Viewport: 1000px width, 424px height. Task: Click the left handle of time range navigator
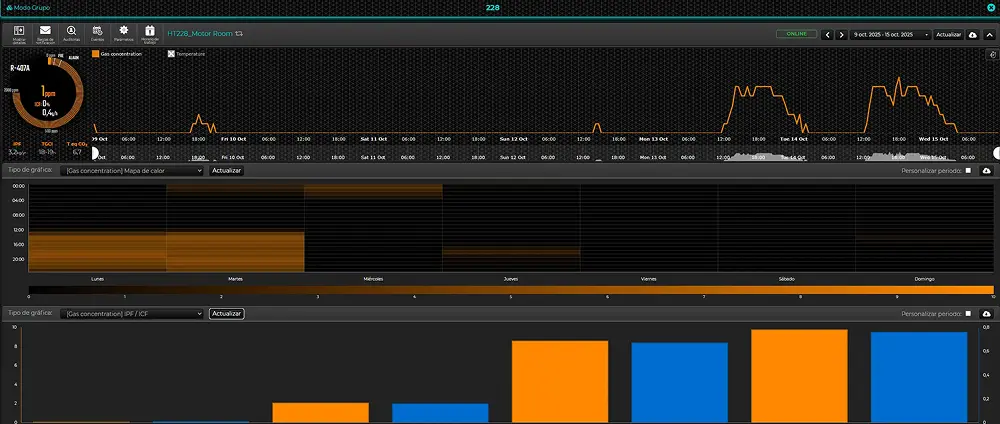(94, 153)
